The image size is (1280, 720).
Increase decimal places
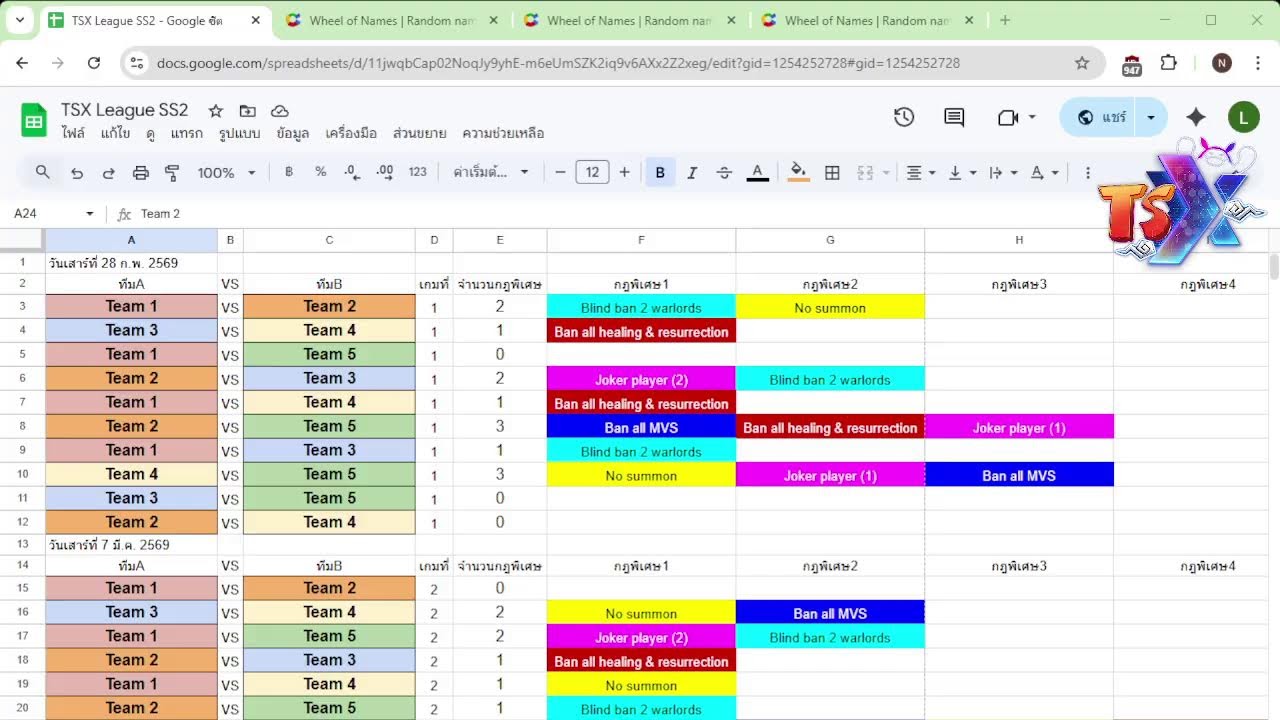click(385, 172)
